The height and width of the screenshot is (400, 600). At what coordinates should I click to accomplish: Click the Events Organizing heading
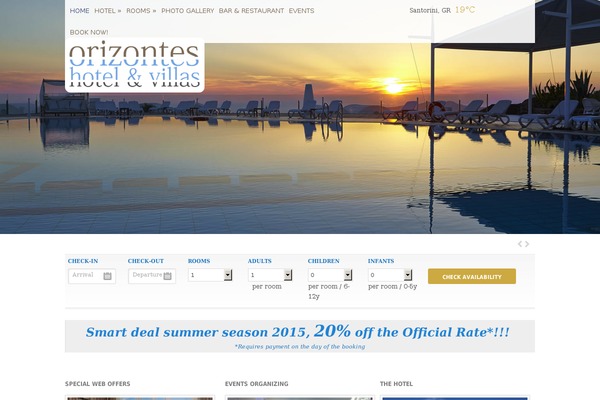pos(257,384)
